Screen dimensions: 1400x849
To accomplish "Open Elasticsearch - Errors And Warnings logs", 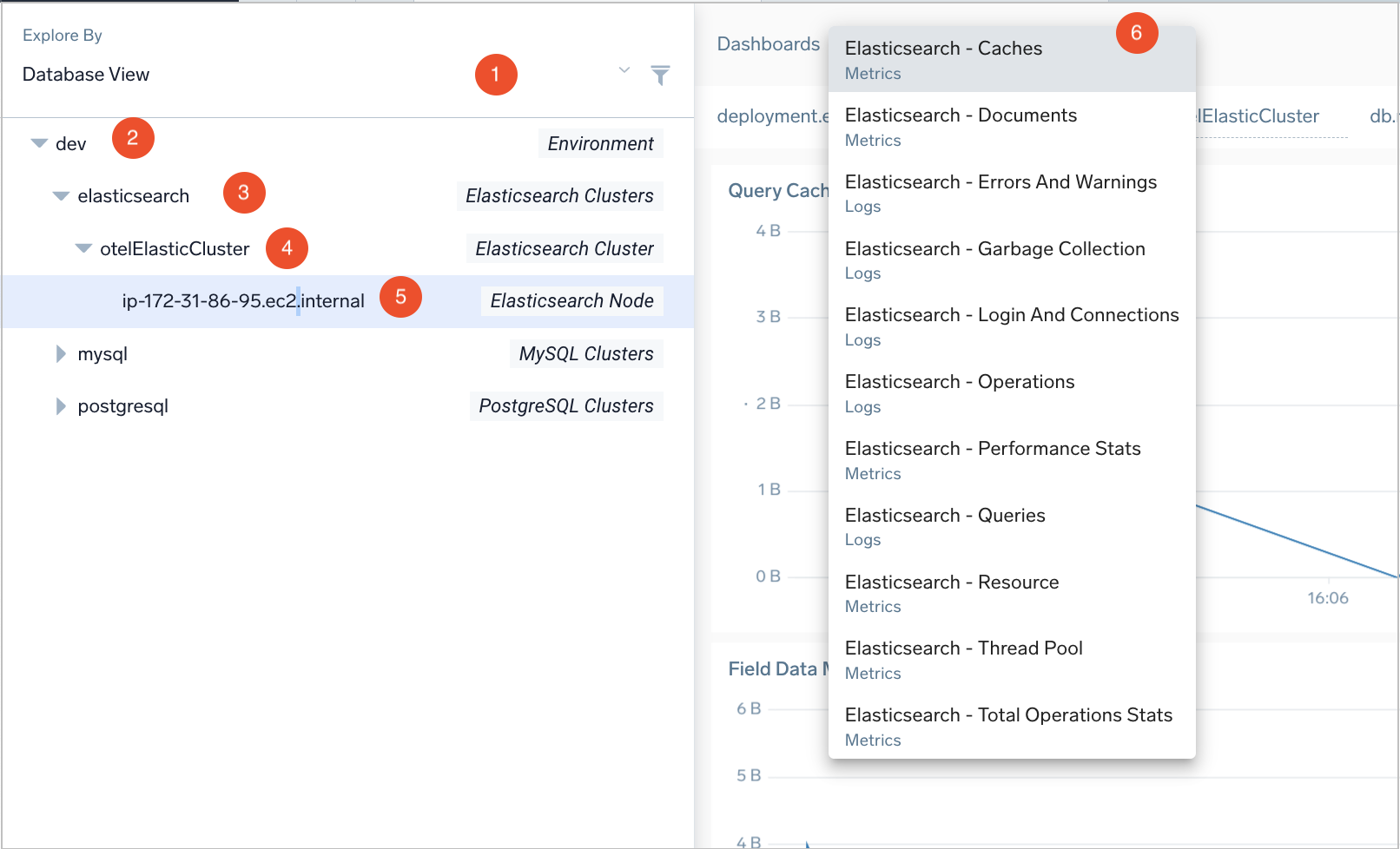I will (1000, 193).
